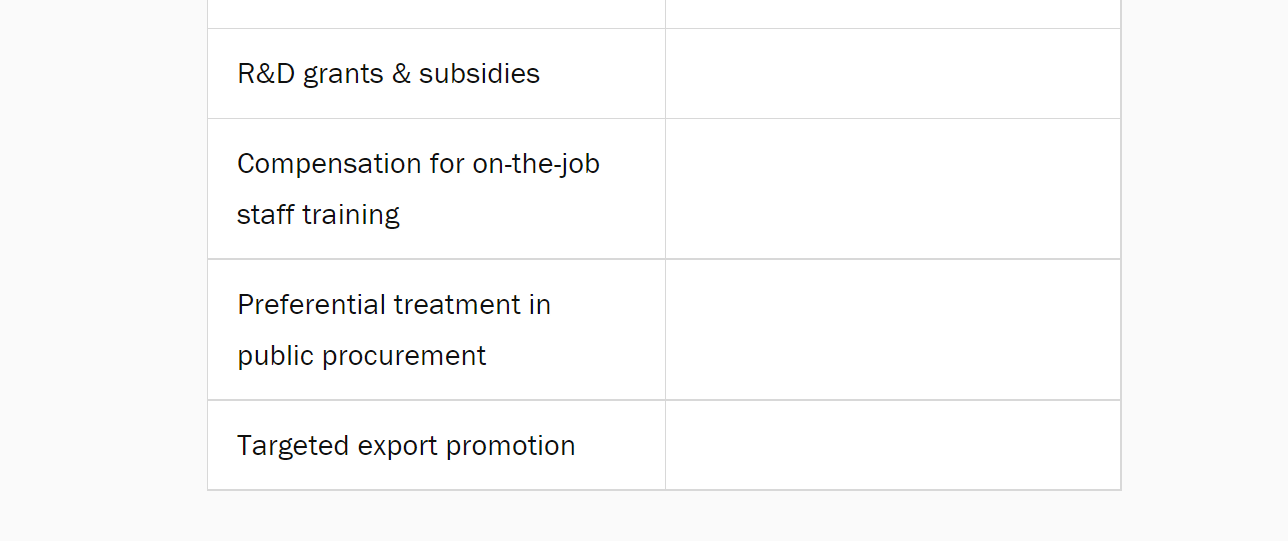The height and width of the screenshot is (541, 1288).
Task: Click the 'on-the-job' phrase in the table
Action: (536, 164)
